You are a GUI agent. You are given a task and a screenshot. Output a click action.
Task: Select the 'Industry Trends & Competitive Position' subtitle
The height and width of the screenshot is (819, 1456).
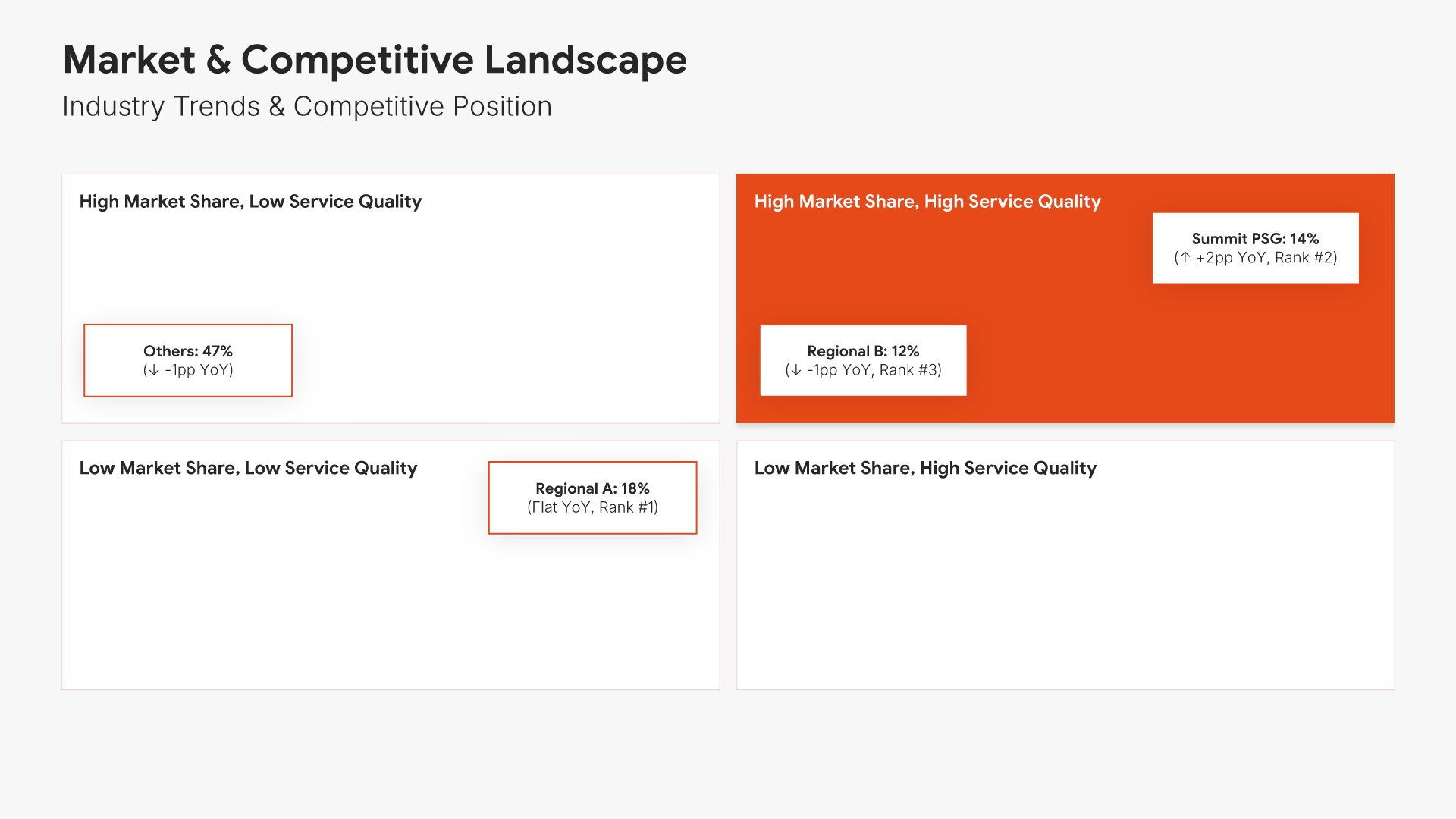point(307,107)
